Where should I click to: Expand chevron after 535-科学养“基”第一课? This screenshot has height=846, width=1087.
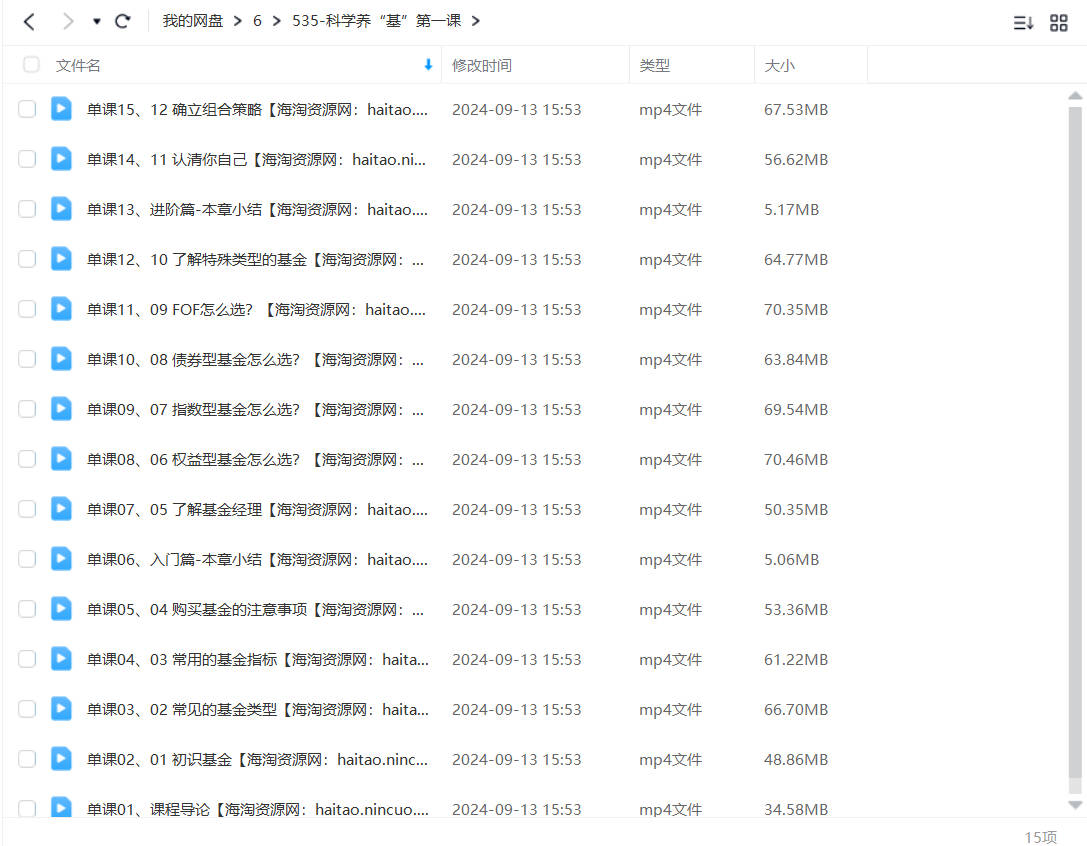(476, 21)
